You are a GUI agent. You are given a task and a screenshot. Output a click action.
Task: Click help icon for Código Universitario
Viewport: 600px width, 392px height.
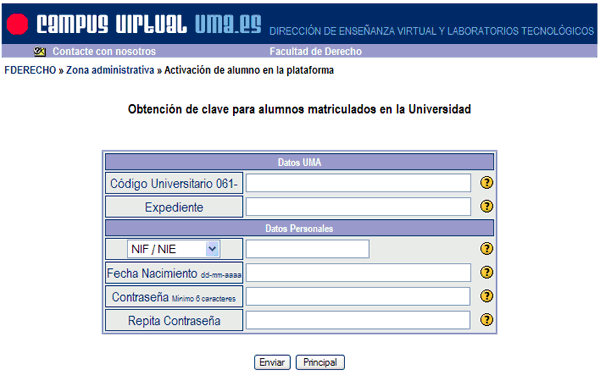pyautogui.click(x=486, y=183)
